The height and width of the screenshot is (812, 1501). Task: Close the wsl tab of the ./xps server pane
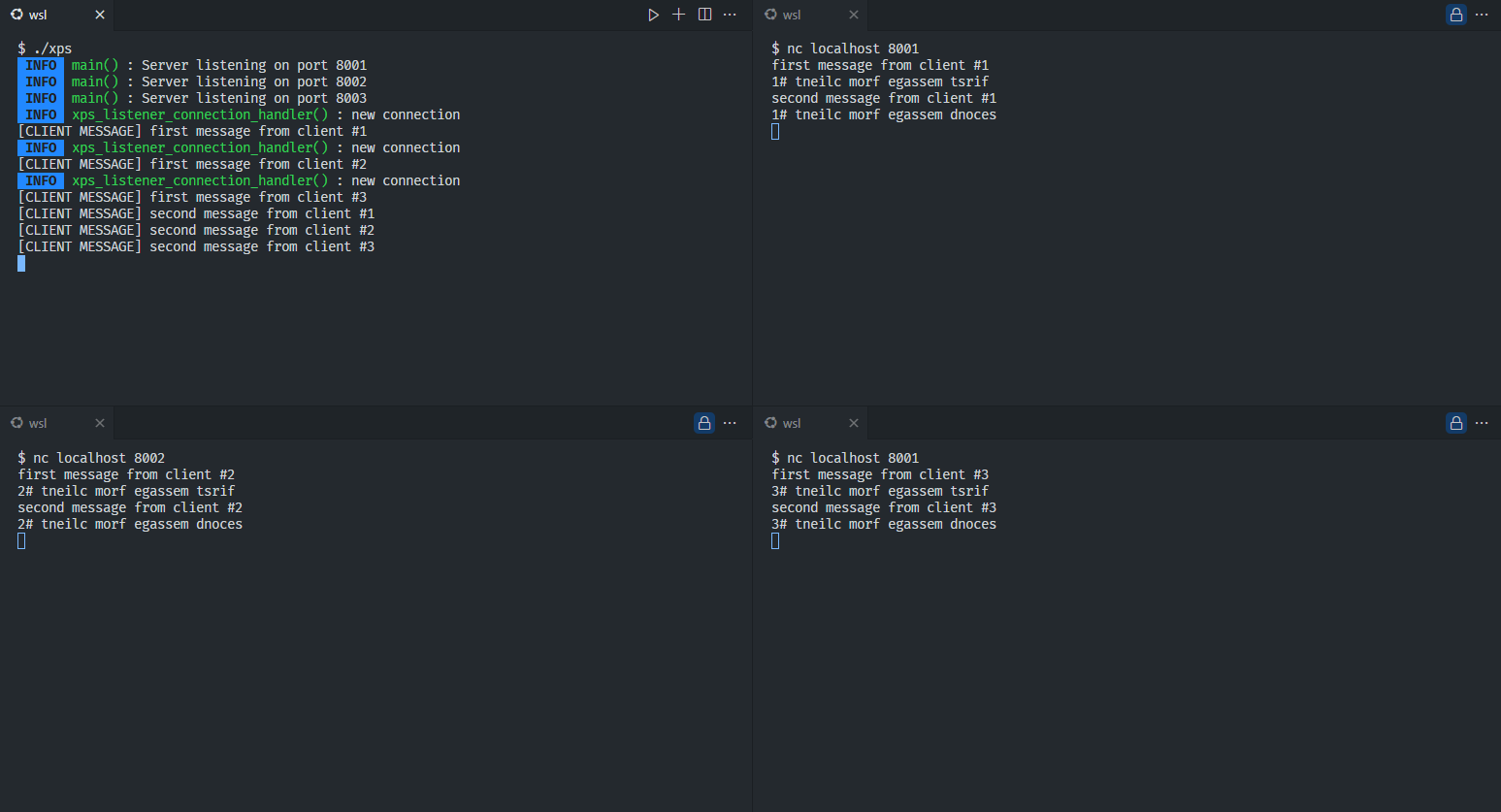(100, 15)
